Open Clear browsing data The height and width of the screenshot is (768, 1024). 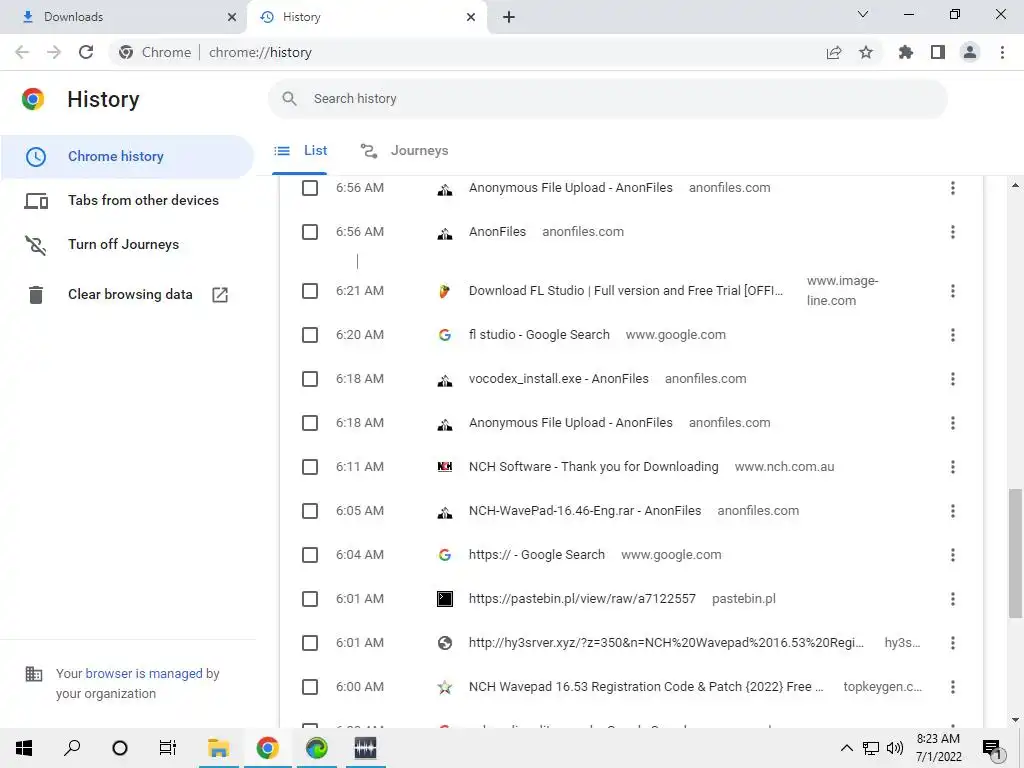pyautogui.click(x=127, y=295)
